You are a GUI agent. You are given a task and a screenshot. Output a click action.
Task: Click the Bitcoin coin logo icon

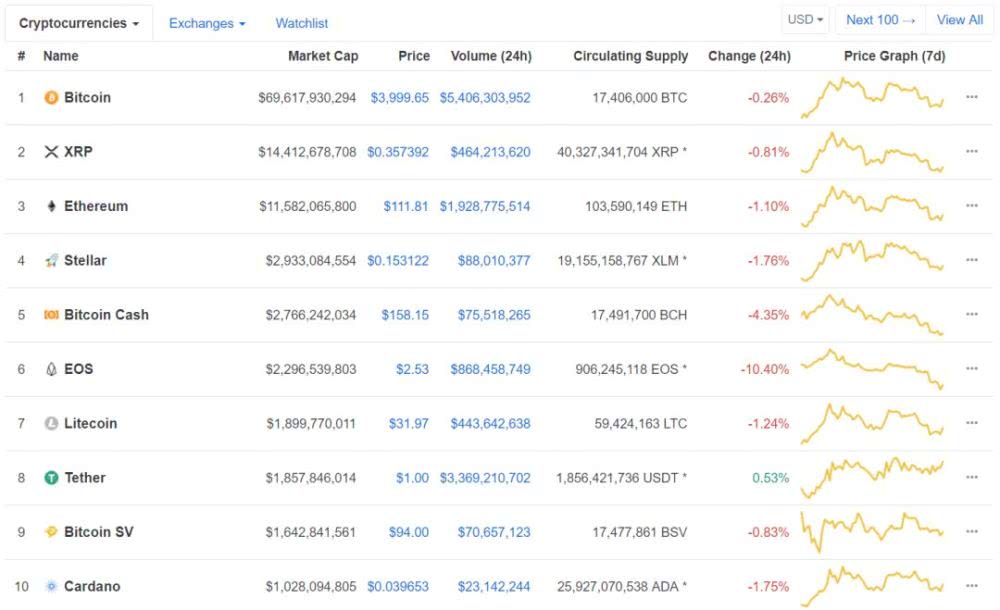point(52,98)
